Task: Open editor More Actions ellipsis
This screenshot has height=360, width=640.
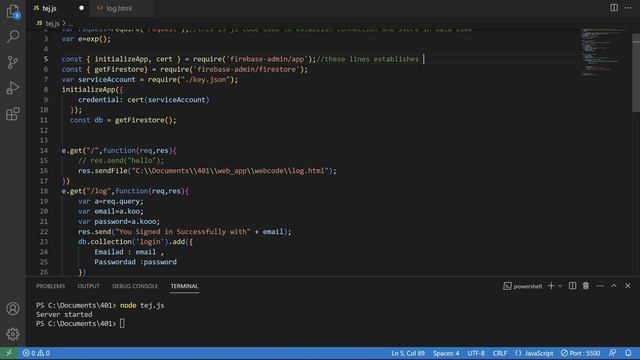Action: click(x=628, y=8)
